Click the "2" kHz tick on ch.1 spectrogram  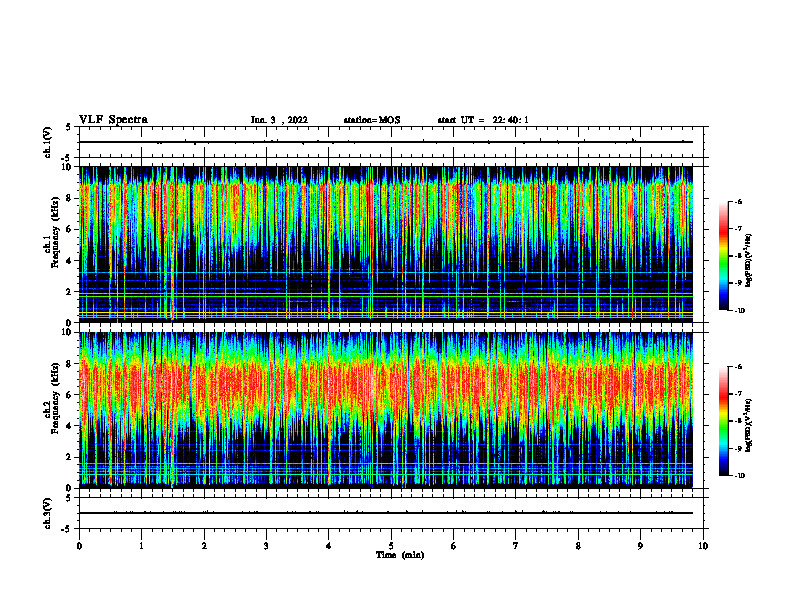coord(70,292)
